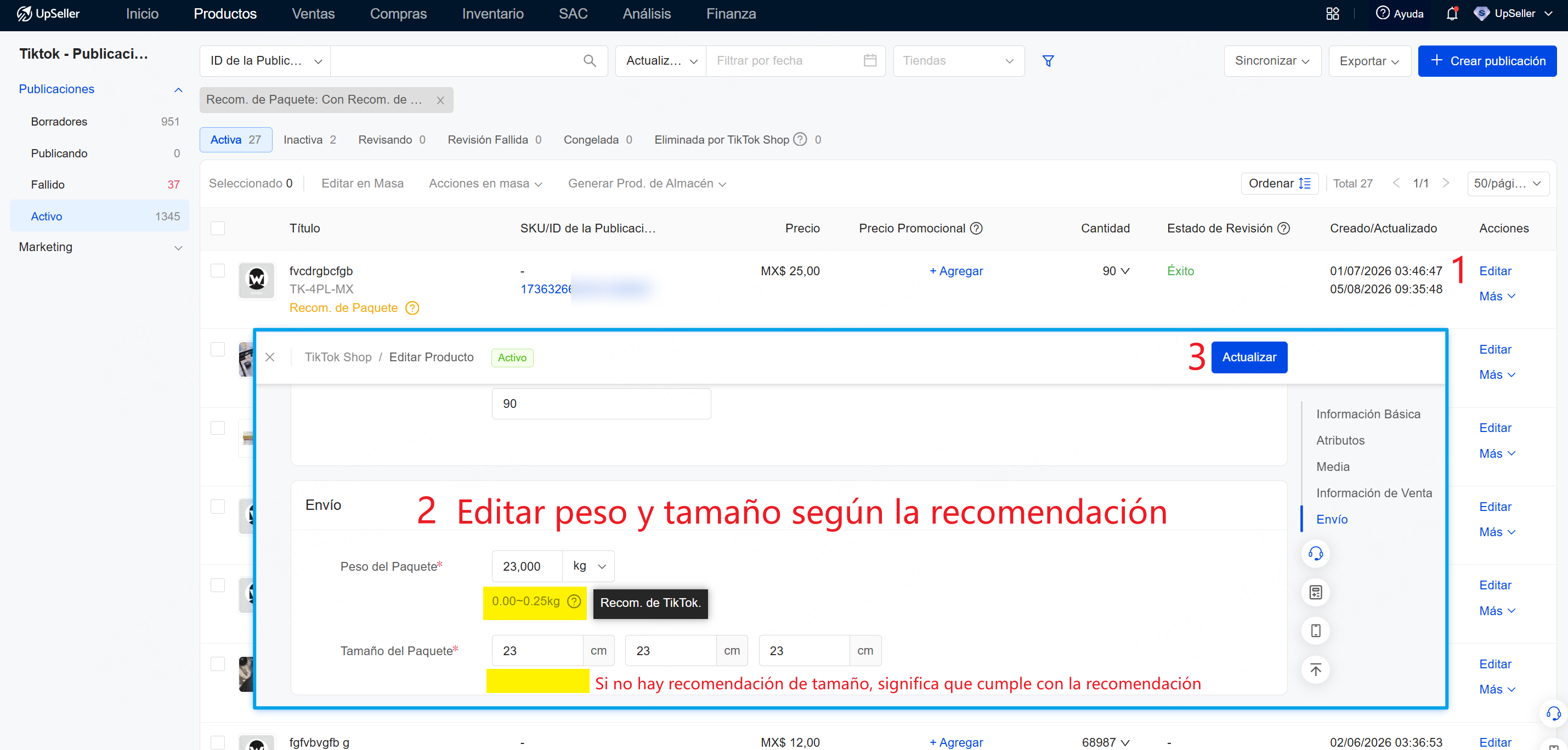The image size is (1568, 750).
Task: Switch to the Inactiva tab
Action: [309, 140]
